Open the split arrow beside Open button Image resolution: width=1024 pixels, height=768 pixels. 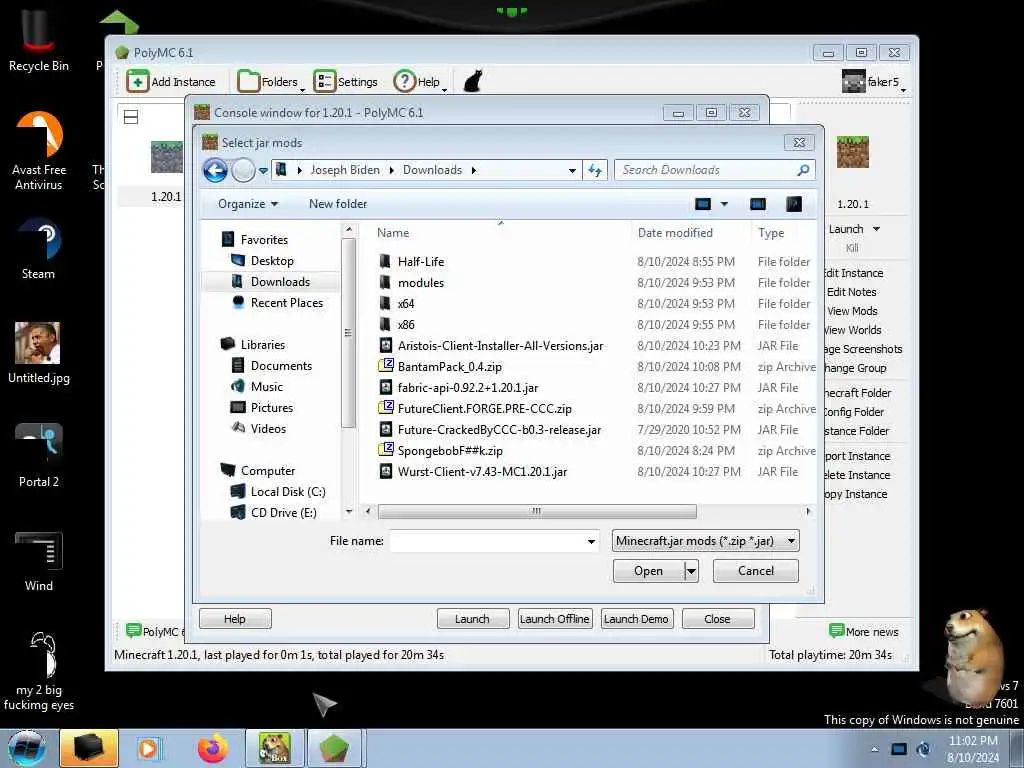[x=692, y=571]
